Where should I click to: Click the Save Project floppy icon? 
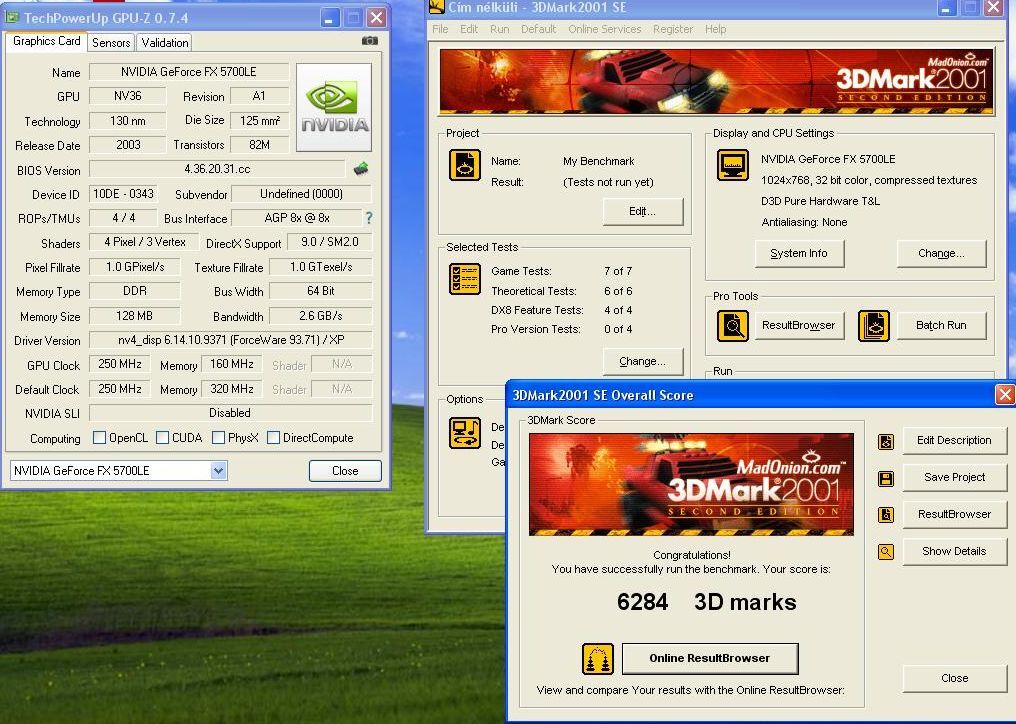tap(886, 478)
